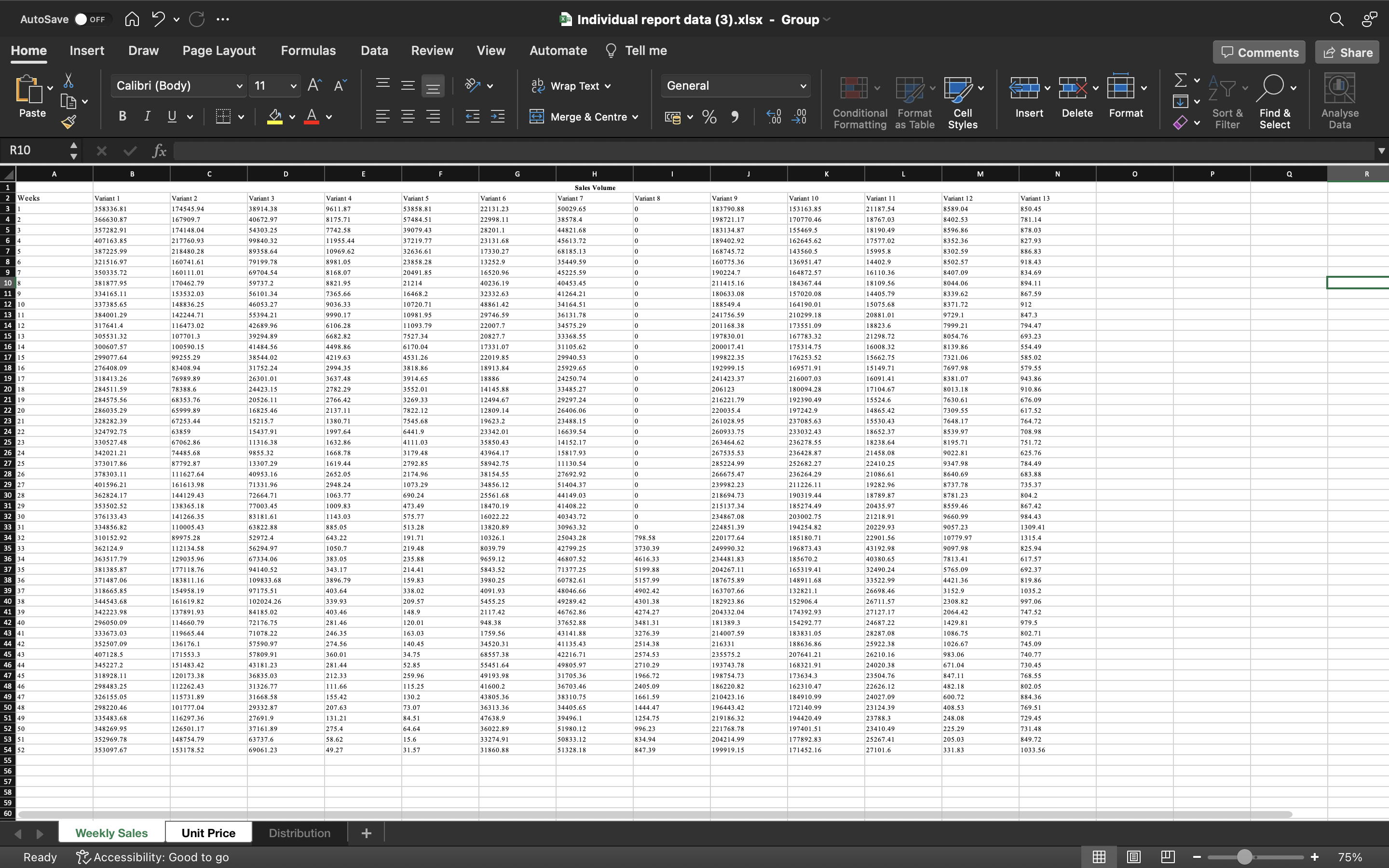Viewport: 1389px width, 868px height.
Task: Centre cell text horizontally
Action: [x=408, y=117]
